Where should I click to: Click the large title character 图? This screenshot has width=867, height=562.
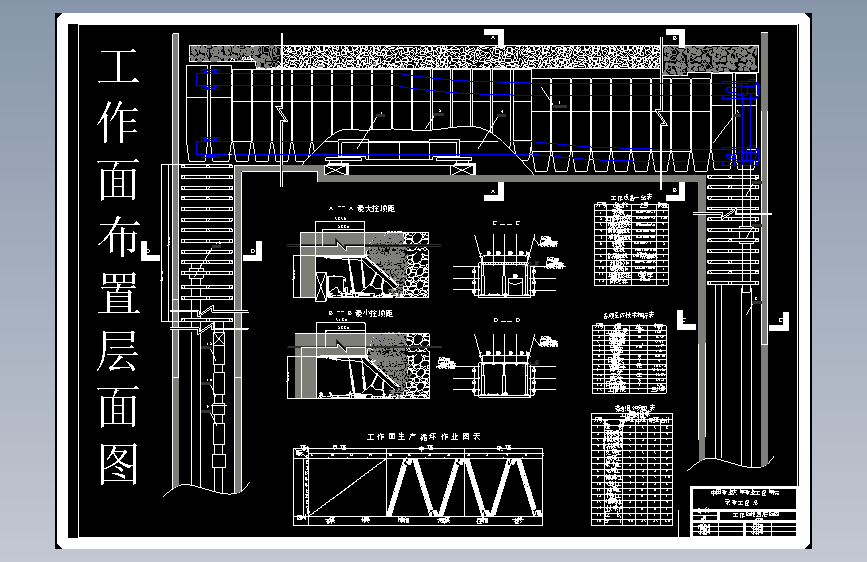pyautogui.click(x=118, y=465)
